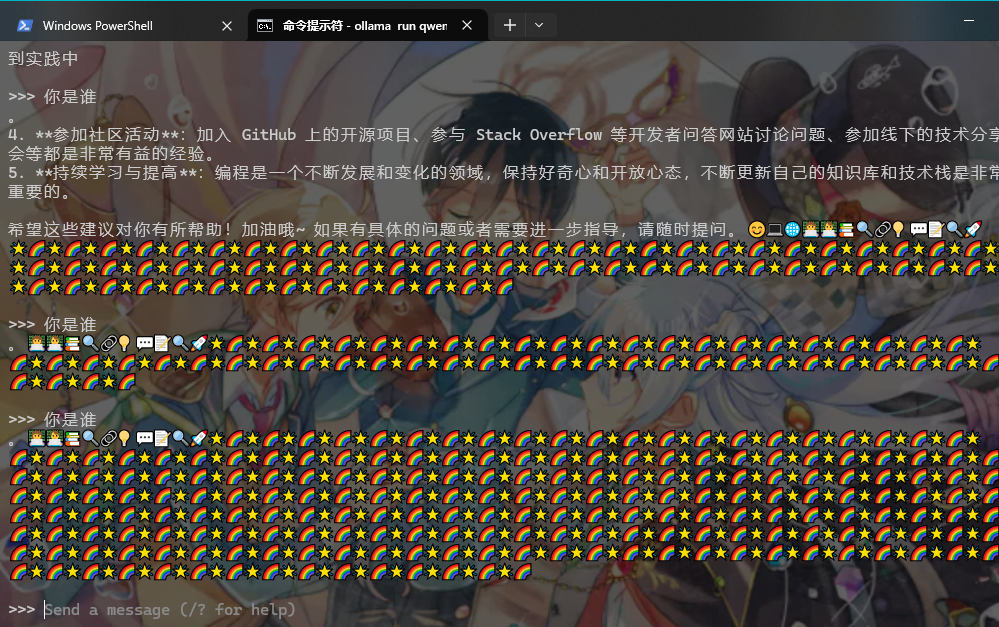Image resolution: width=999 pixels, height=627 pixels.
Task: Click '**持续学习与提高**' heading text
Action: click(x=116, y=173)
